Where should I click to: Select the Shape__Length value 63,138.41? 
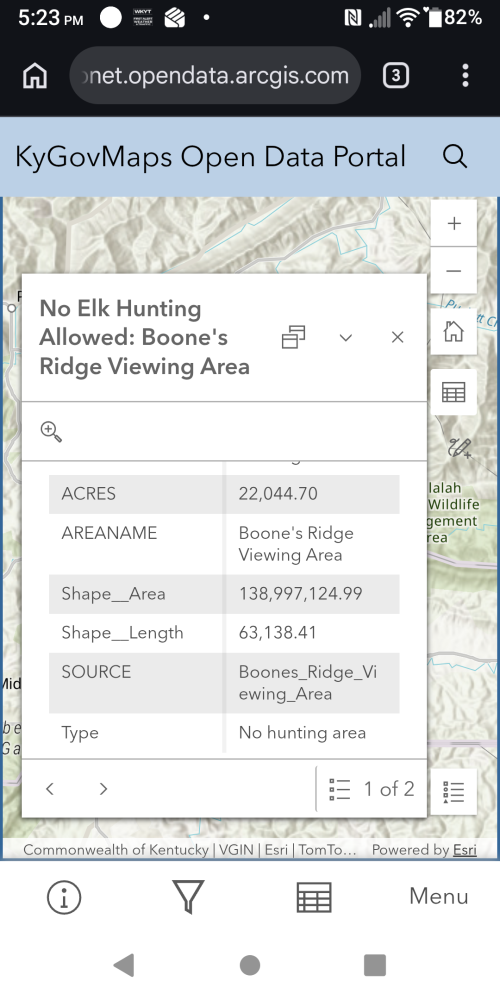277,633
